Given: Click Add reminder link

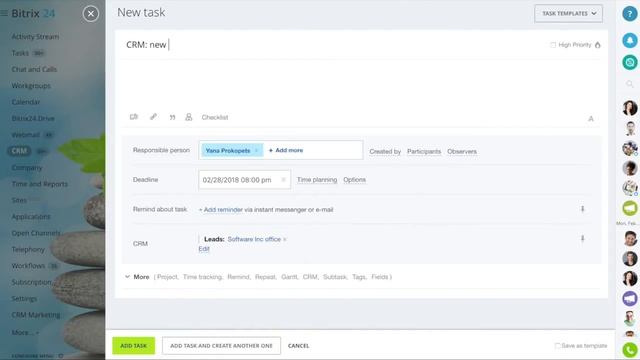Looking at the screenshot, I should pyautogui.click(x=223, y=209).
